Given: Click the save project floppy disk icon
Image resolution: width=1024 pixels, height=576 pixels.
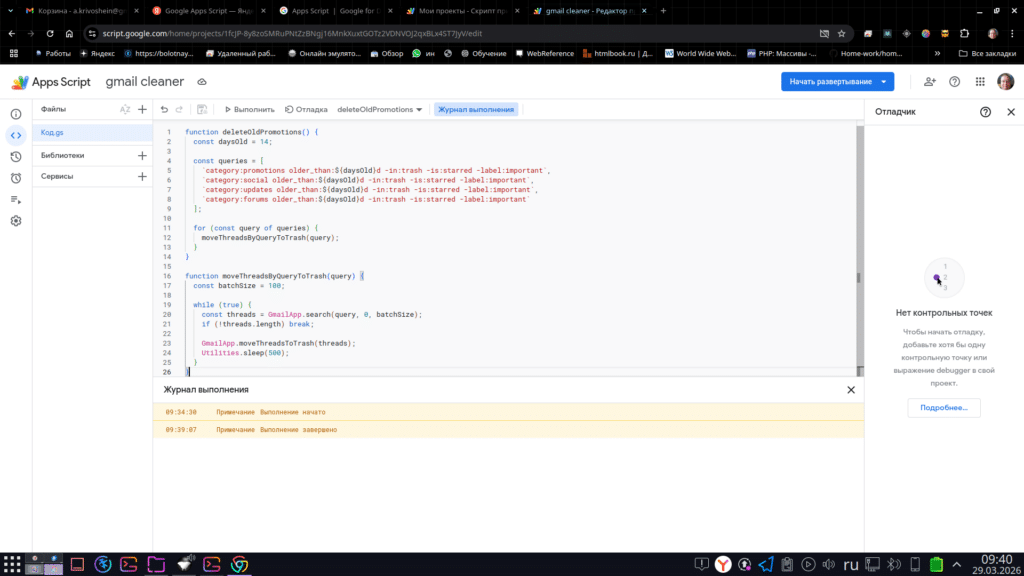Looking at the screenshot, I should click(202, 109).
